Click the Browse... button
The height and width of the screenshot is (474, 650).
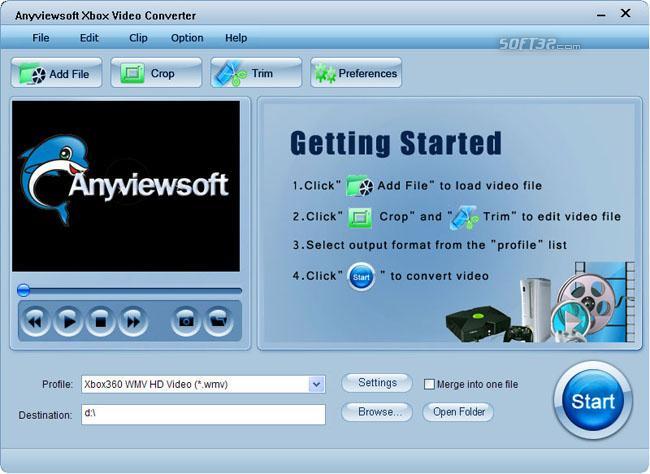(377, 412)
